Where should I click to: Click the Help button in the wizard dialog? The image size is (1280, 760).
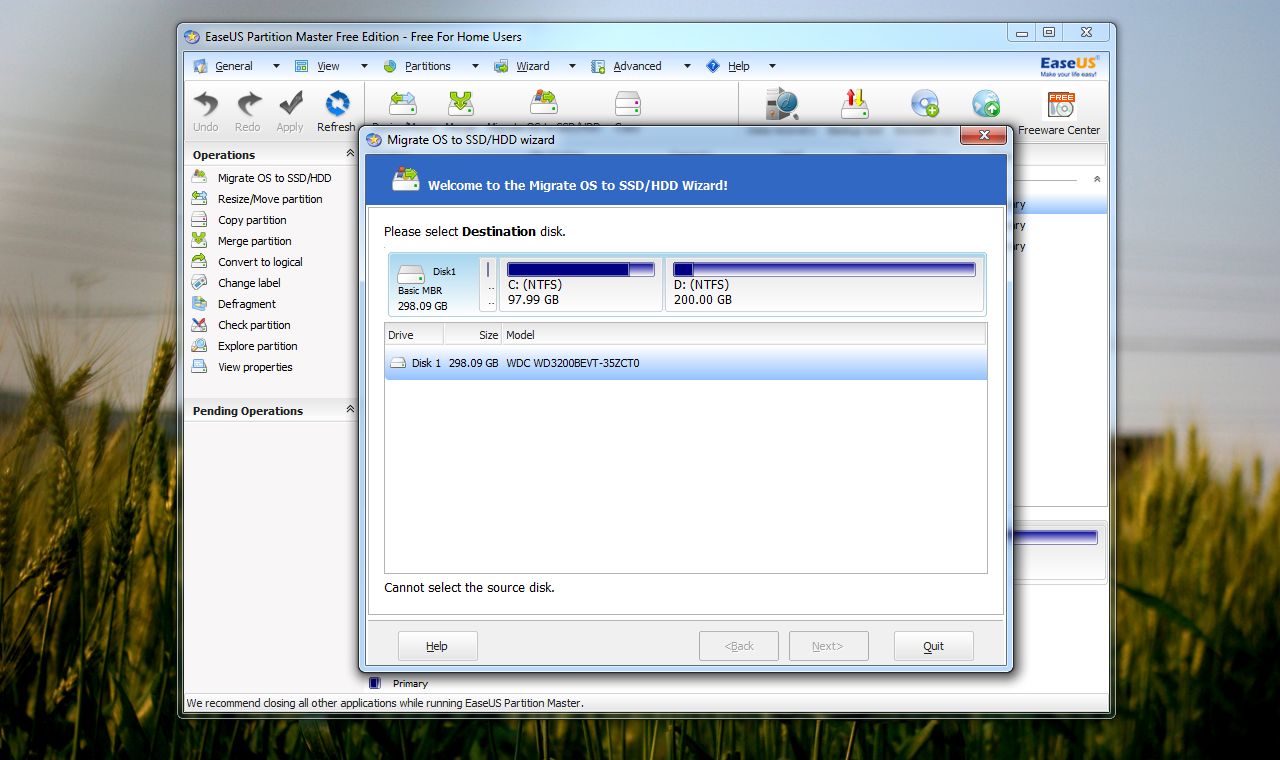[x=438, y=646]
